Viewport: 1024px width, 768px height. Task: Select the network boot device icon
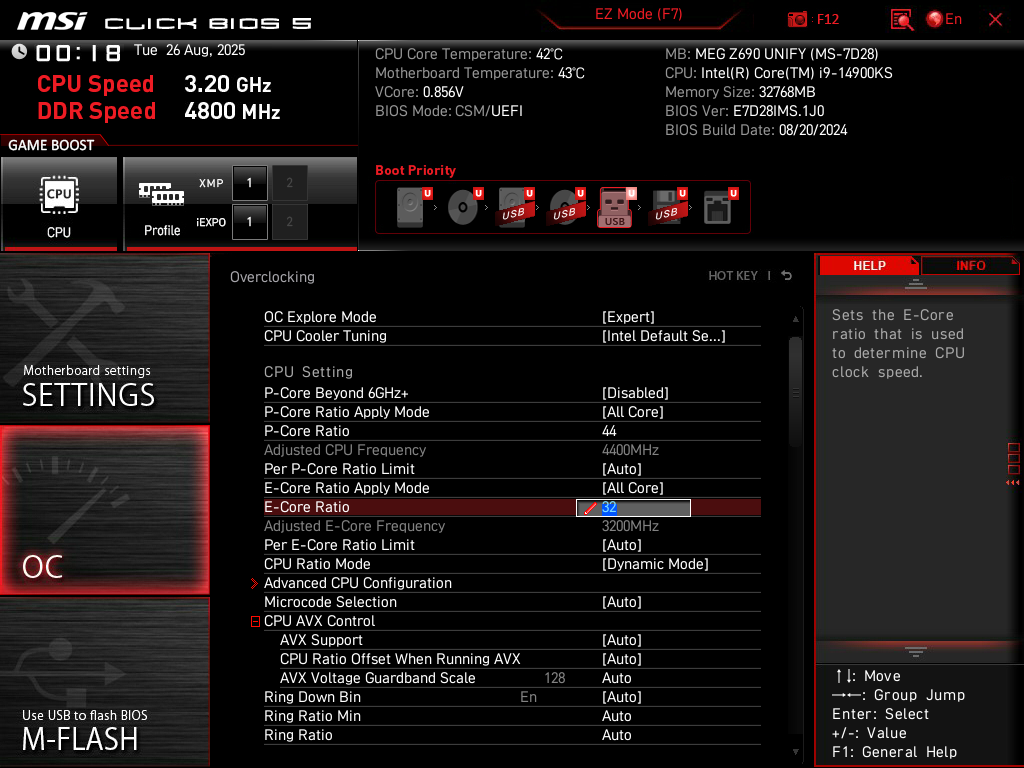tap(720, 207)
